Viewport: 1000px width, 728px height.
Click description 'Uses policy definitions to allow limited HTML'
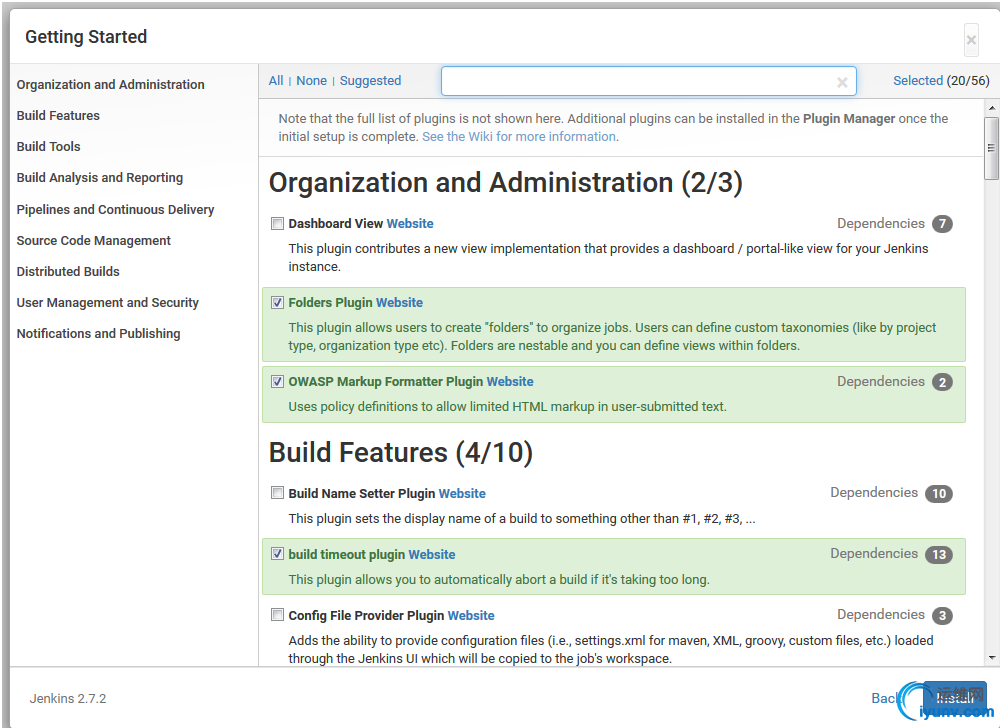(x=507, y=407)
